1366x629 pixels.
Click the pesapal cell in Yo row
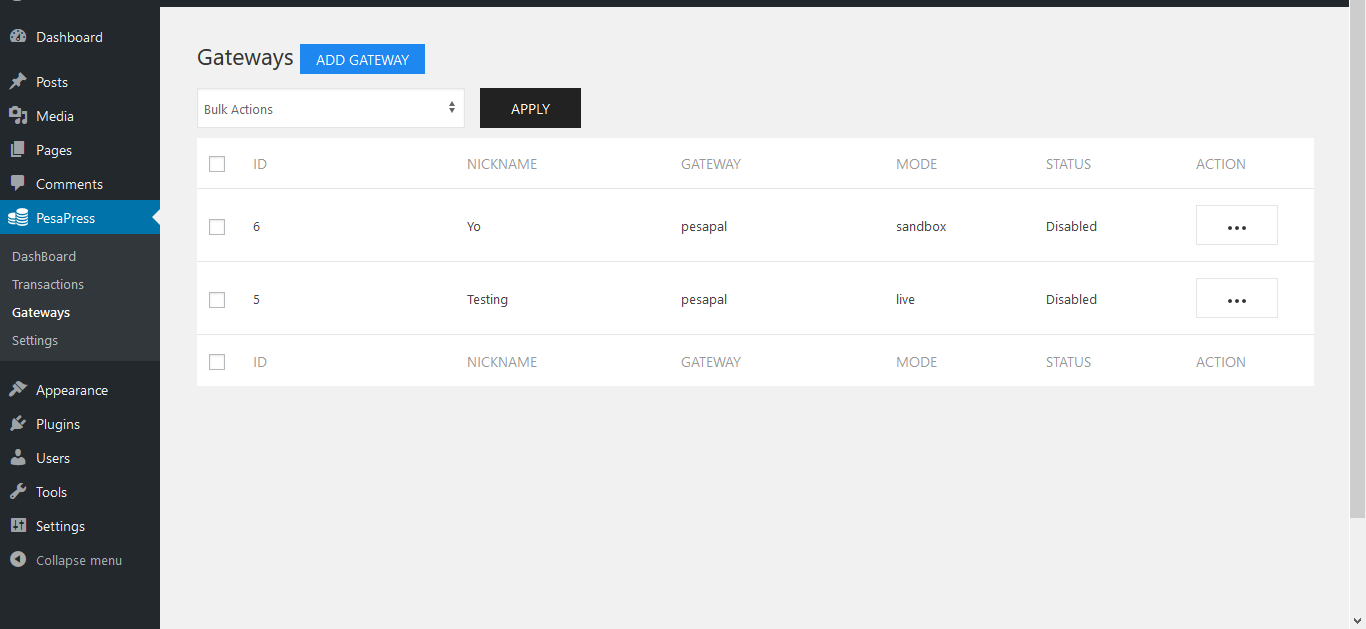704,227
